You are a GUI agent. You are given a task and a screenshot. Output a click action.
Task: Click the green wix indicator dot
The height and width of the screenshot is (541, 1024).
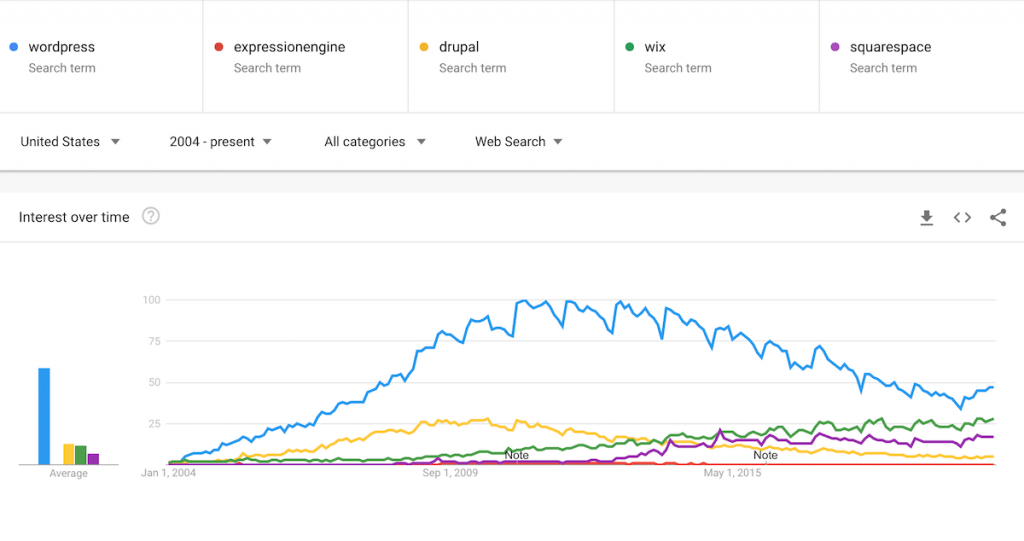(630, 47)
